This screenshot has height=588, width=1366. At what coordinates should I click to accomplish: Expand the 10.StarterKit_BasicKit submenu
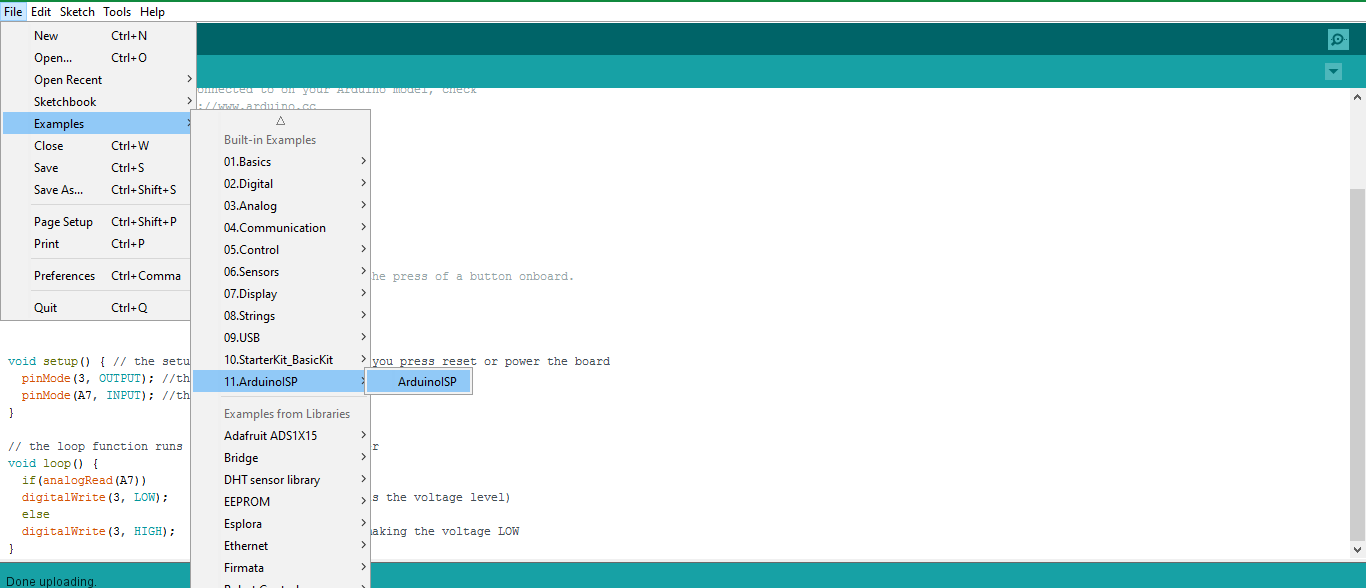281,360
